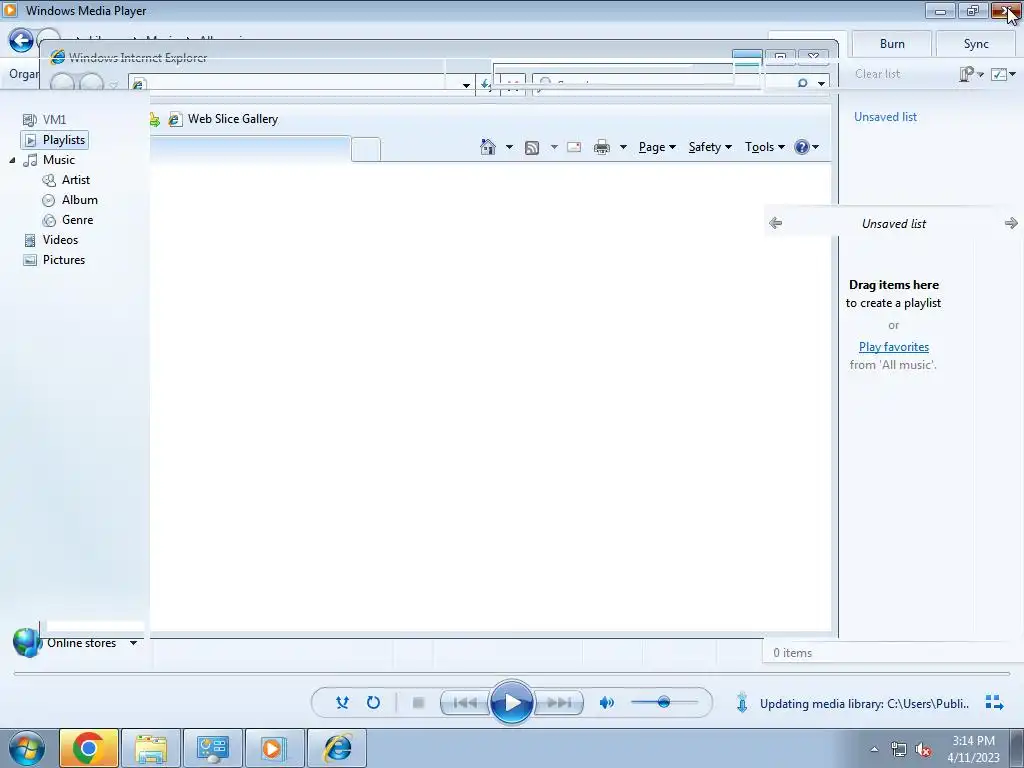1024x768 pixels.
Task: Click the Windows Start button
Action: pos(27,748)
